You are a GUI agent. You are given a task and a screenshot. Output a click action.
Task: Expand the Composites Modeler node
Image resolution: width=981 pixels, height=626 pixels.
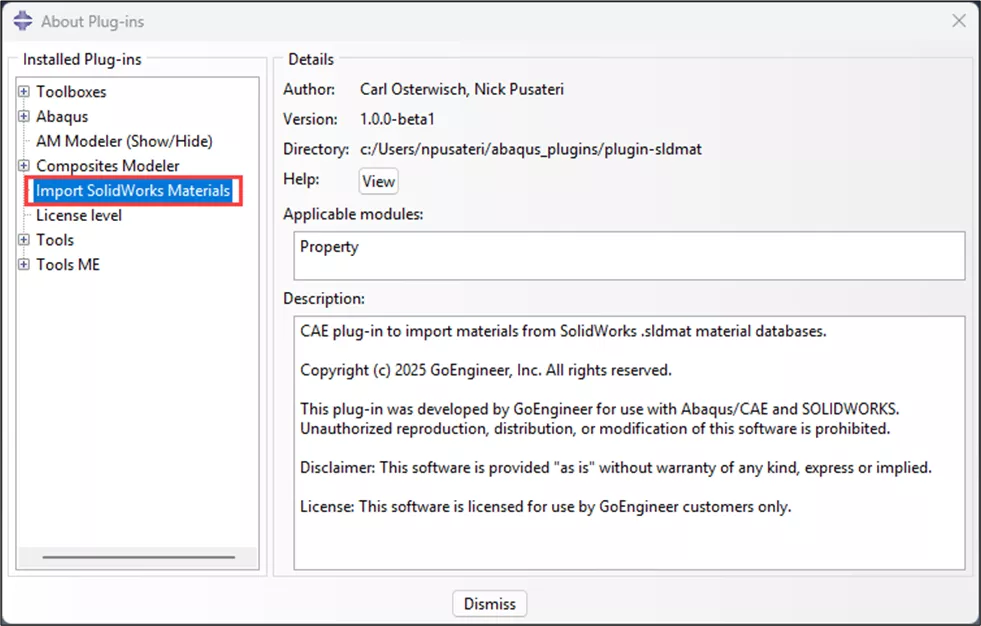pyautogui.click(x=23, y=165)
